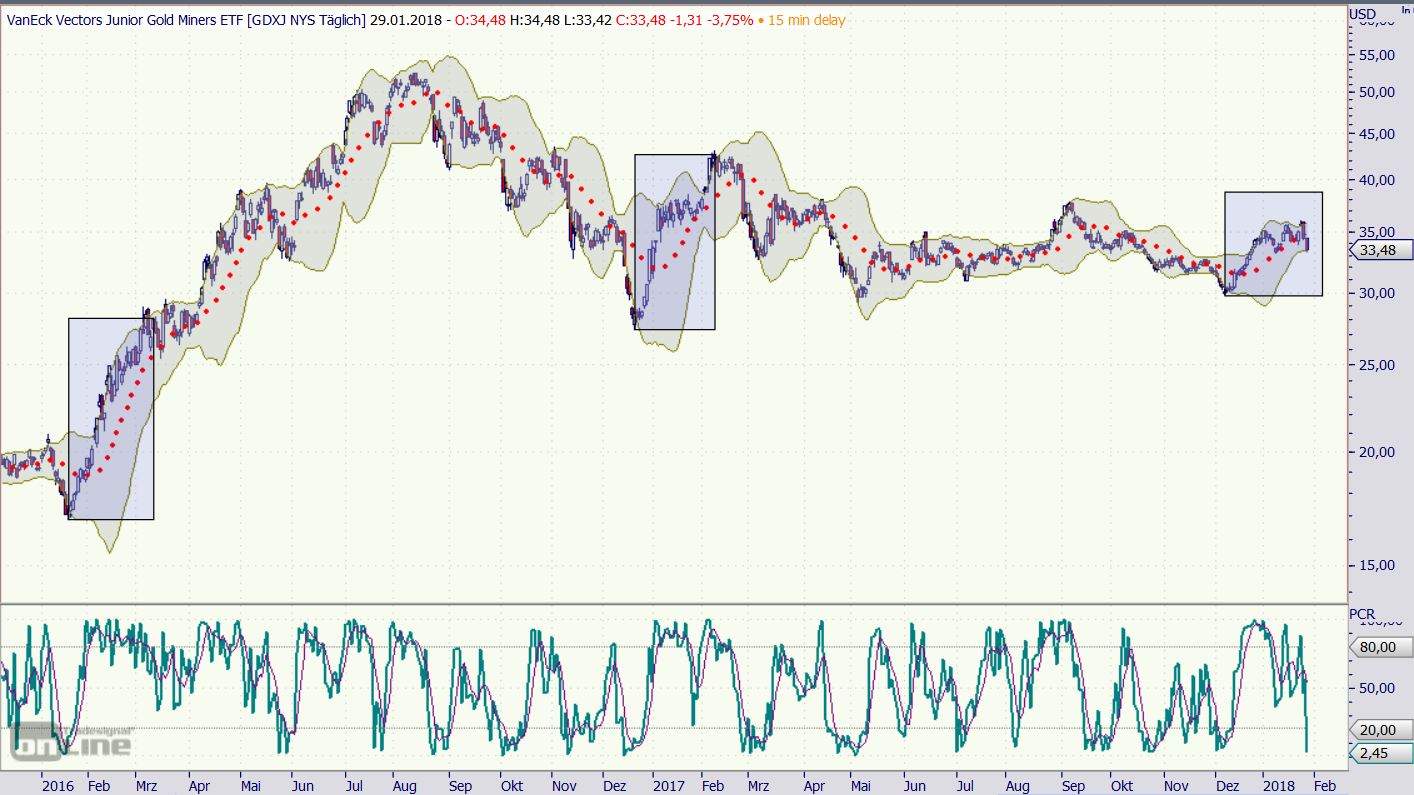Image resolution: width=1414 pixels, height=795 pixels.
Task: Click the PCR indicator label
Action: click(x=1362, y=614)
